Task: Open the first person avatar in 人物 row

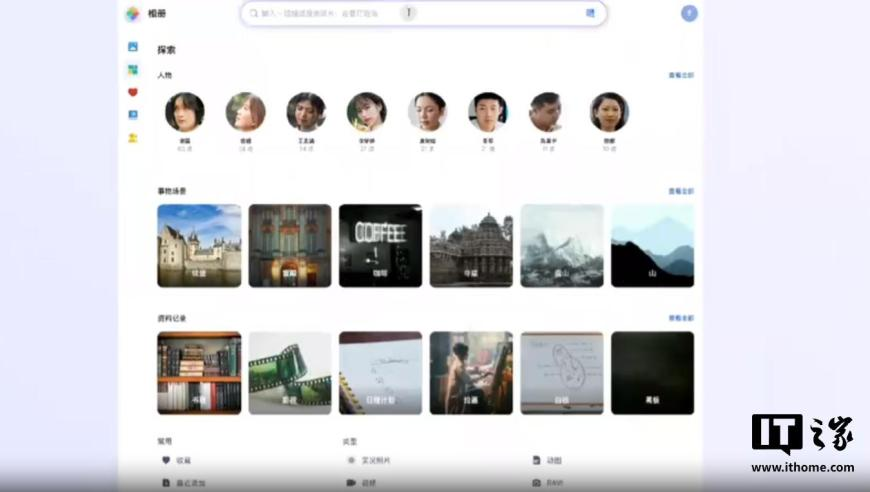Action: (185, 112)
